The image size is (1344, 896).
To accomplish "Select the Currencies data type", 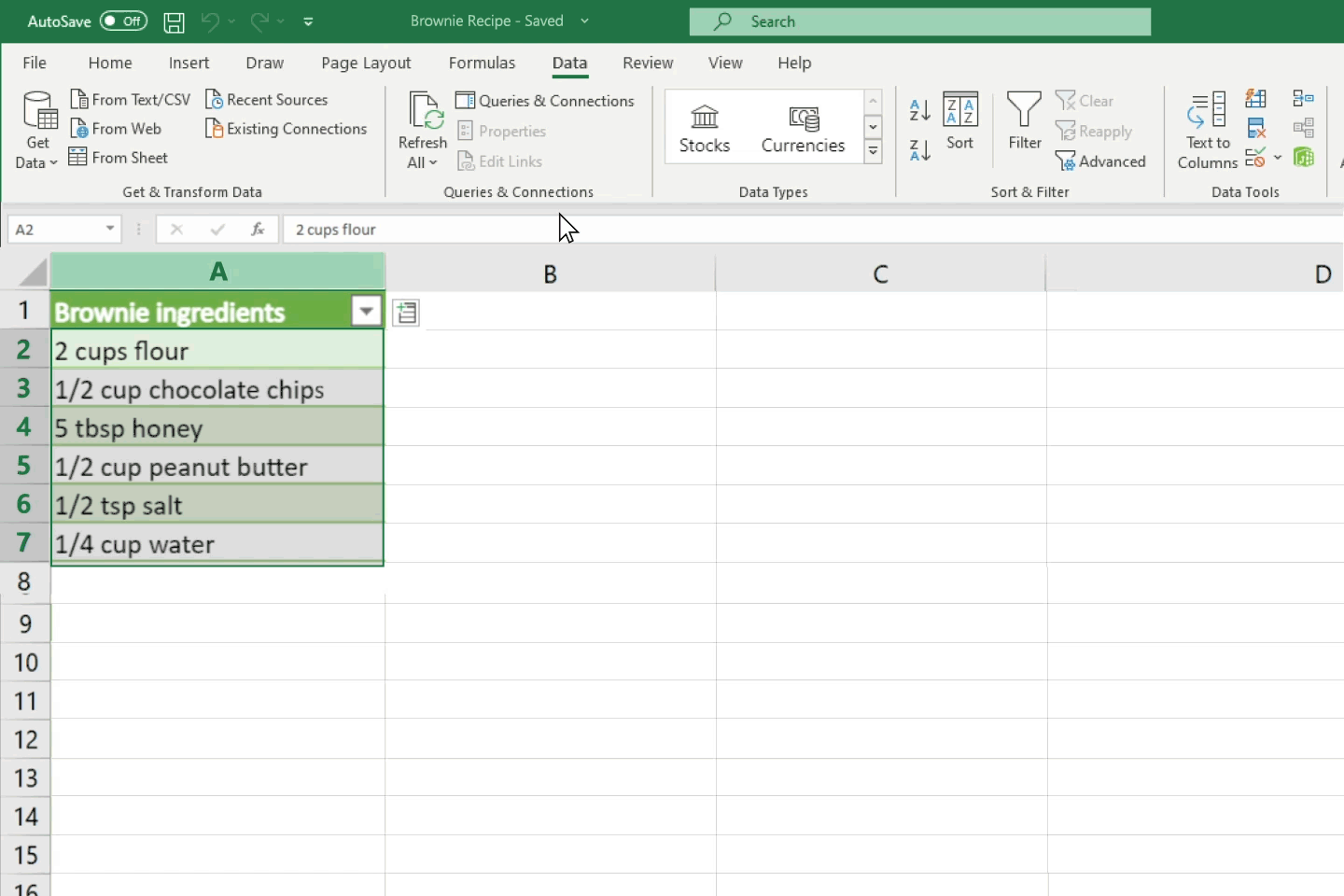I will pos(803,129).
